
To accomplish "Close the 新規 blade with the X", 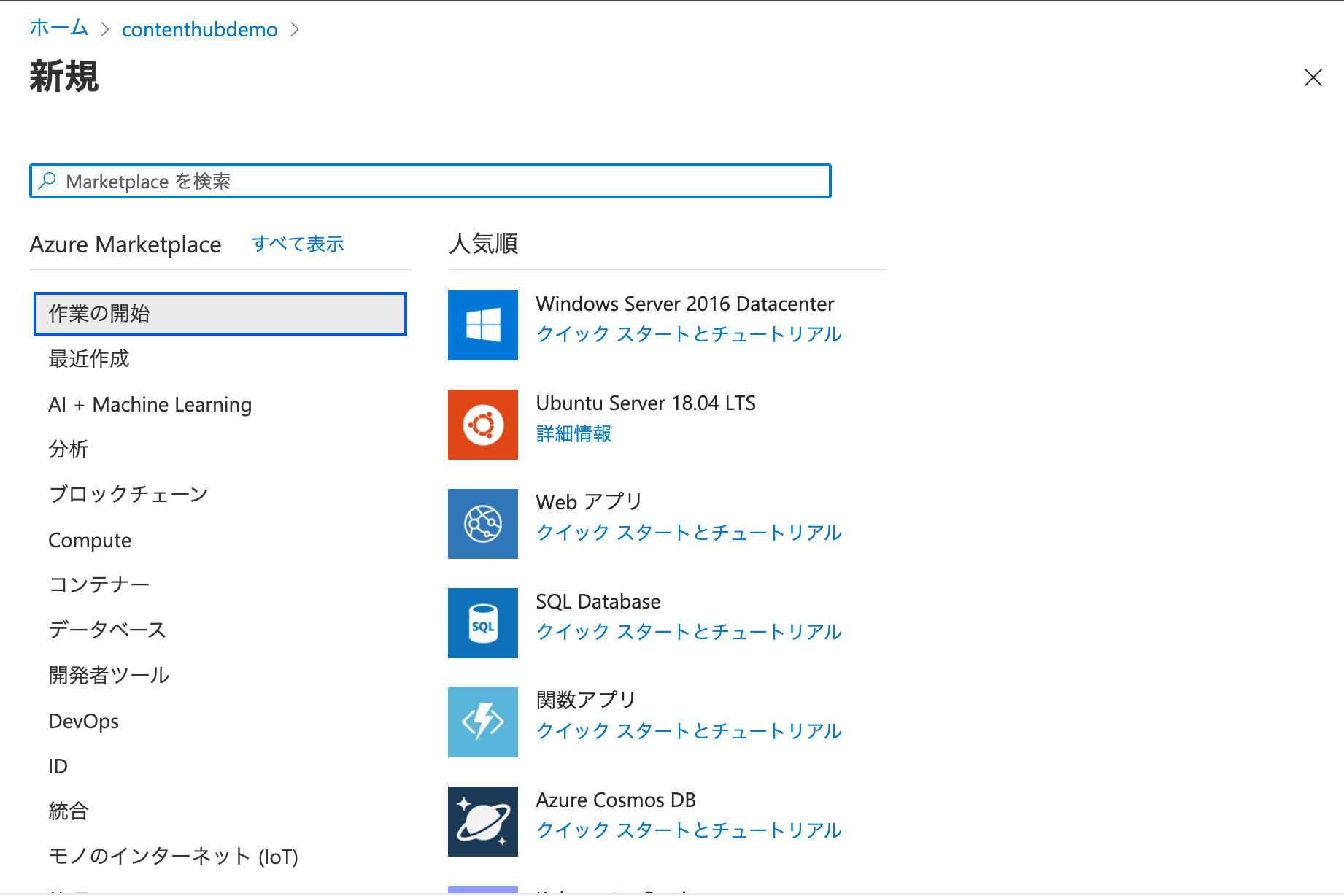I will [x=1313, y=77].
